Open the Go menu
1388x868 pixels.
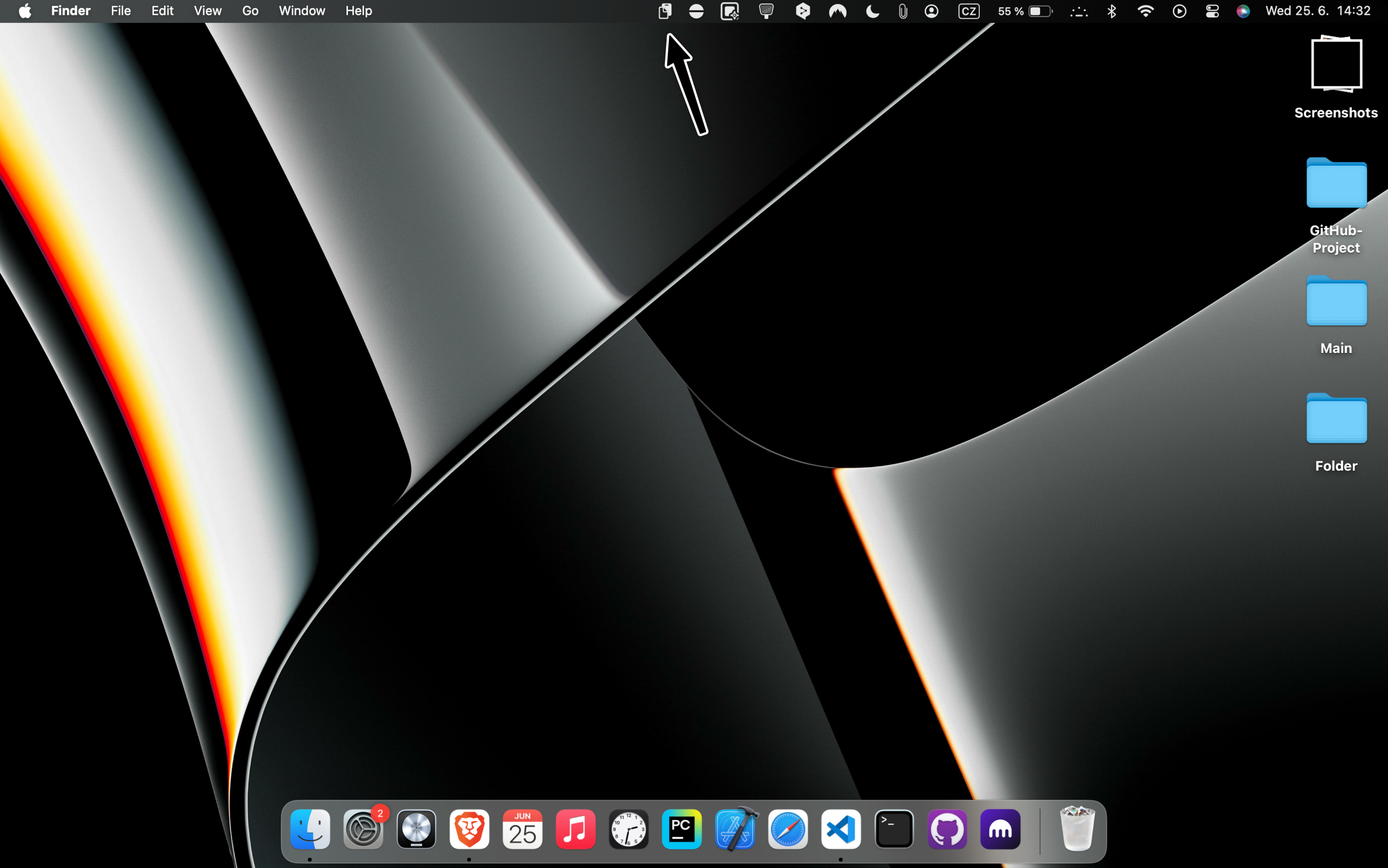250,11
